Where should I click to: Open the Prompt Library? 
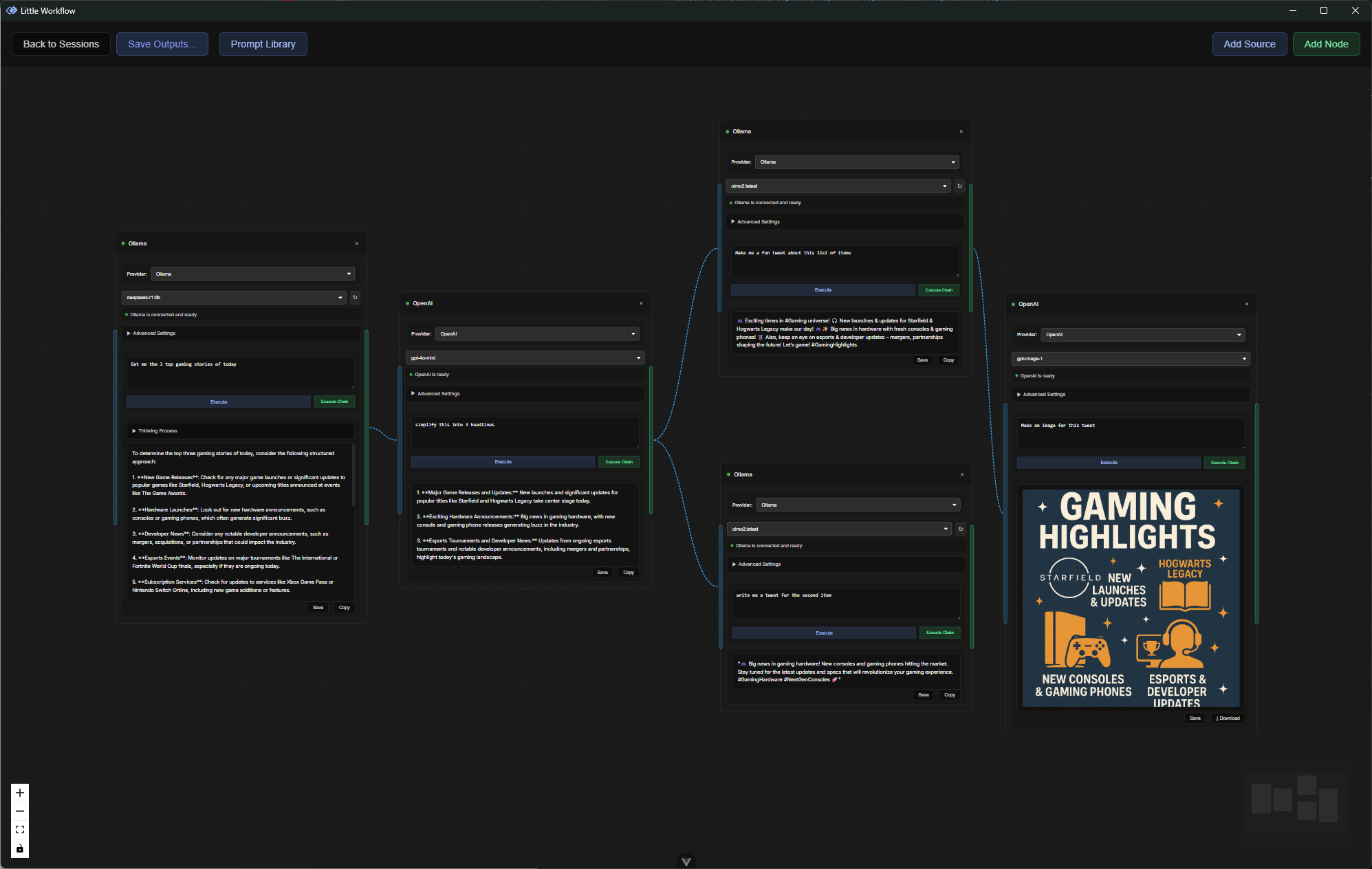coord(263,44)
